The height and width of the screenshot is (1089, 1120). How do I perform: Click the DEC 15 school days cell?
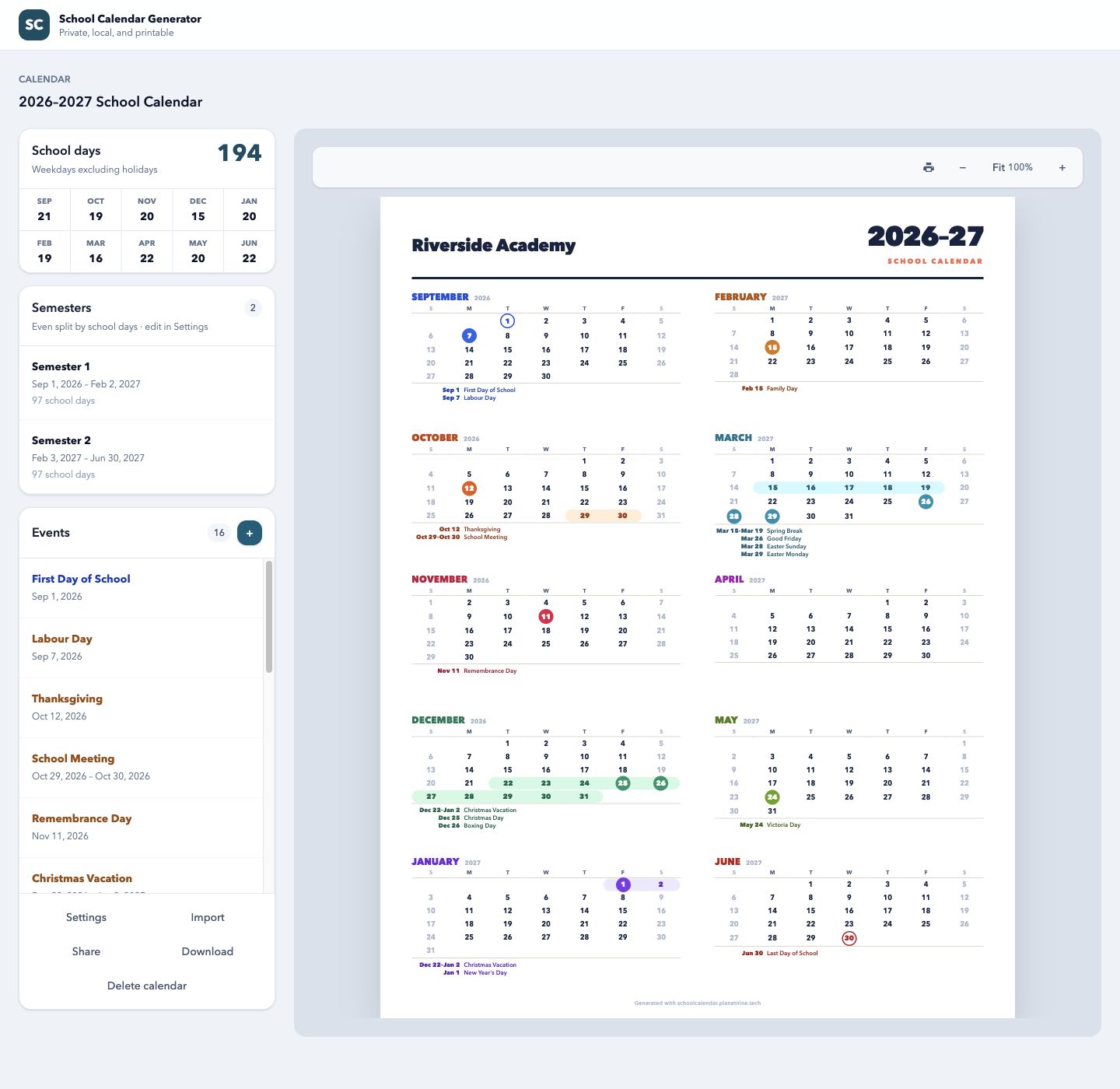click(198, 210)
